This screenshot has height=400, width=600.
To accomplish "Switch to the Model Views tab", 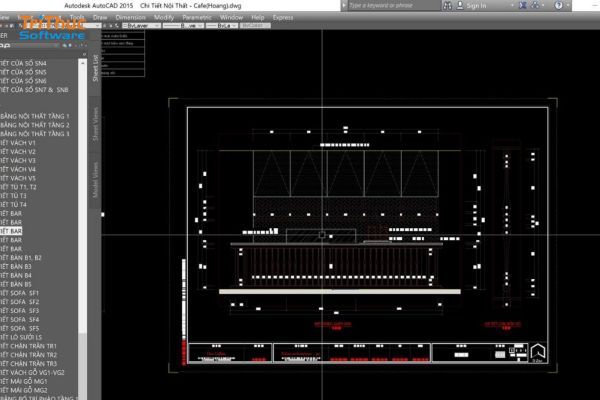I will (x=95, y=180).
